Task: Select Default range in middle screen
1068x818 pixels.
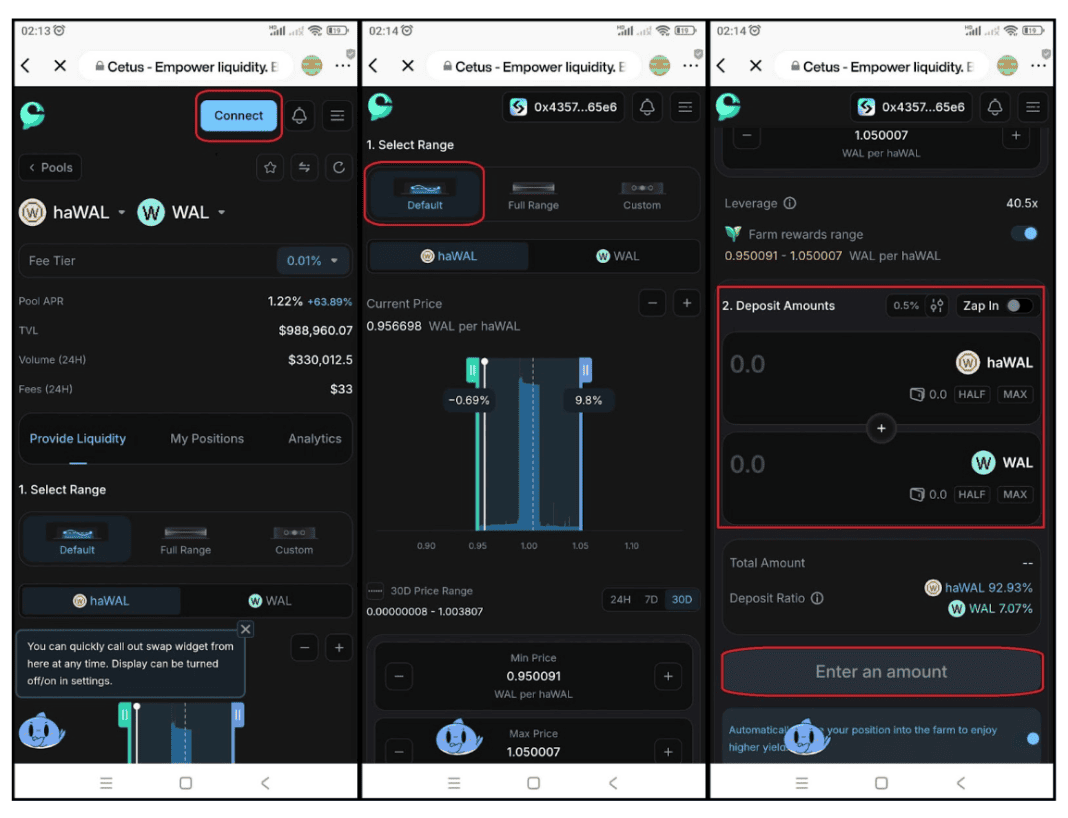Action: point(425,195)
